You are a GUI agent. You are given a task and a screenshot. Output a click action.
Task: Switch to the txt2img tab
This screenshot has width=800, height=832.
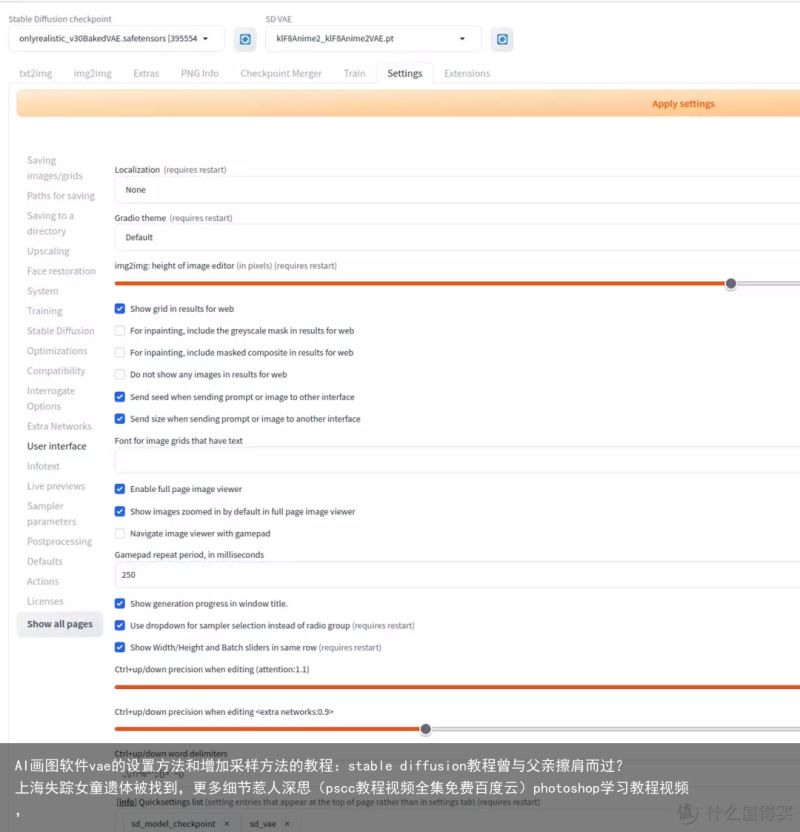36,73
